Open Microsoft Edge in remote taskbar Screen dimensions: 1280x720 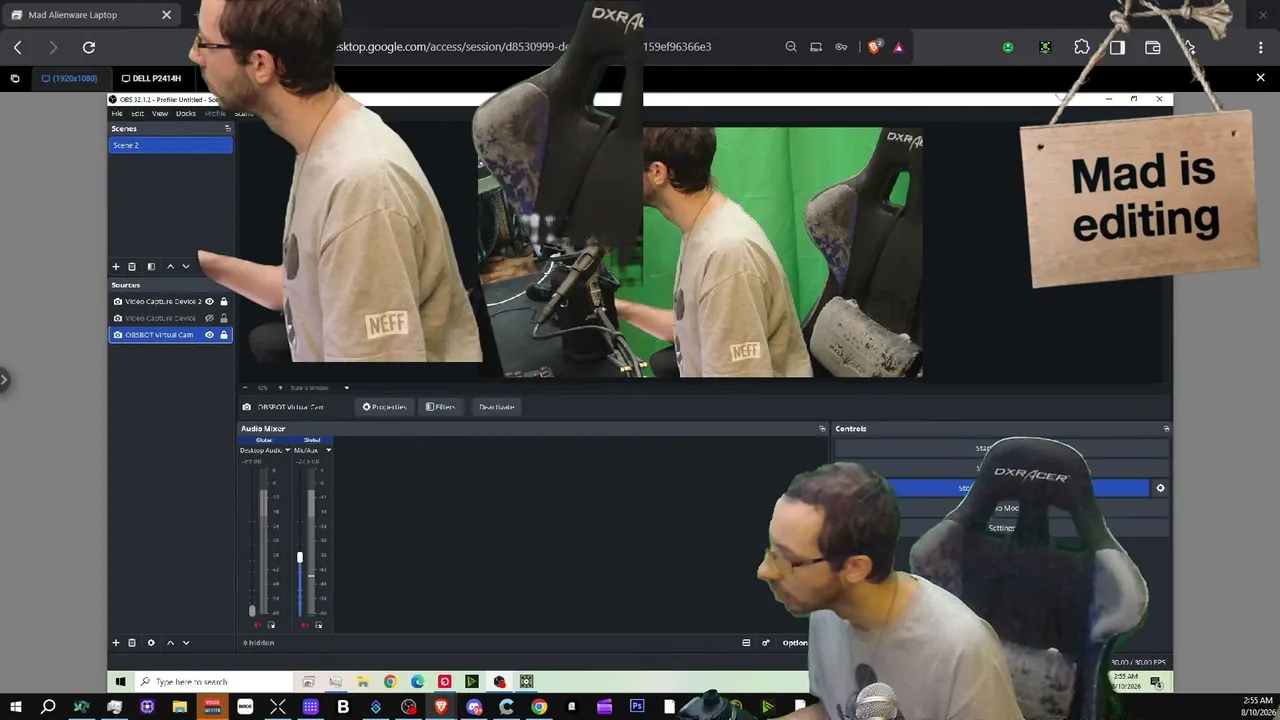pyautogui.click(x=417, y=682)
